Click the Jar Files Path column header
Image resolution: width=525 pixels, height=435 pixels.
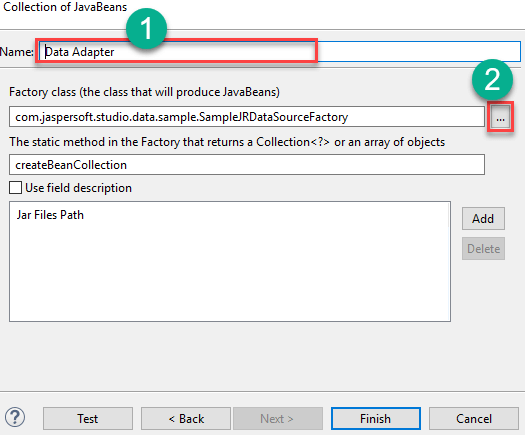50,215
